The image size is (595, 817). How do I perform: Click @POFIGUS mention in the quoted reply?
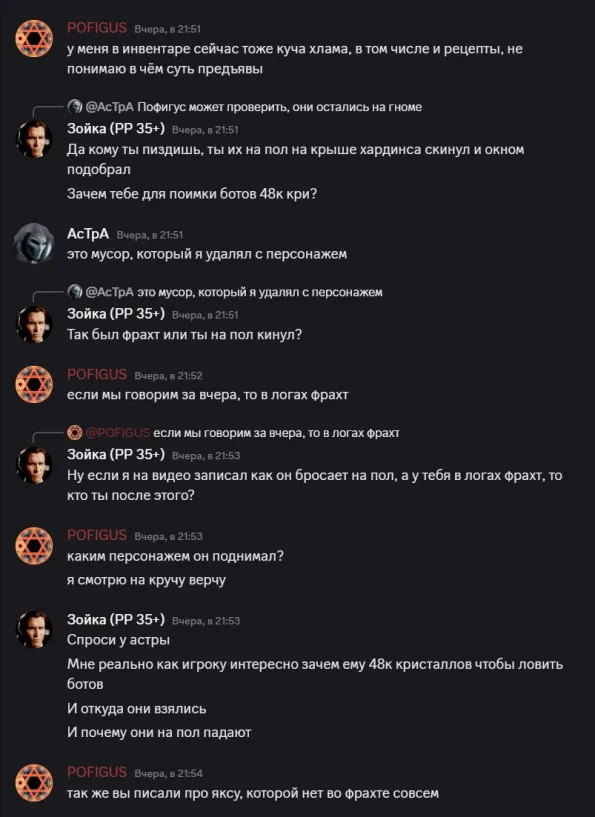click(x=117, y=432)
